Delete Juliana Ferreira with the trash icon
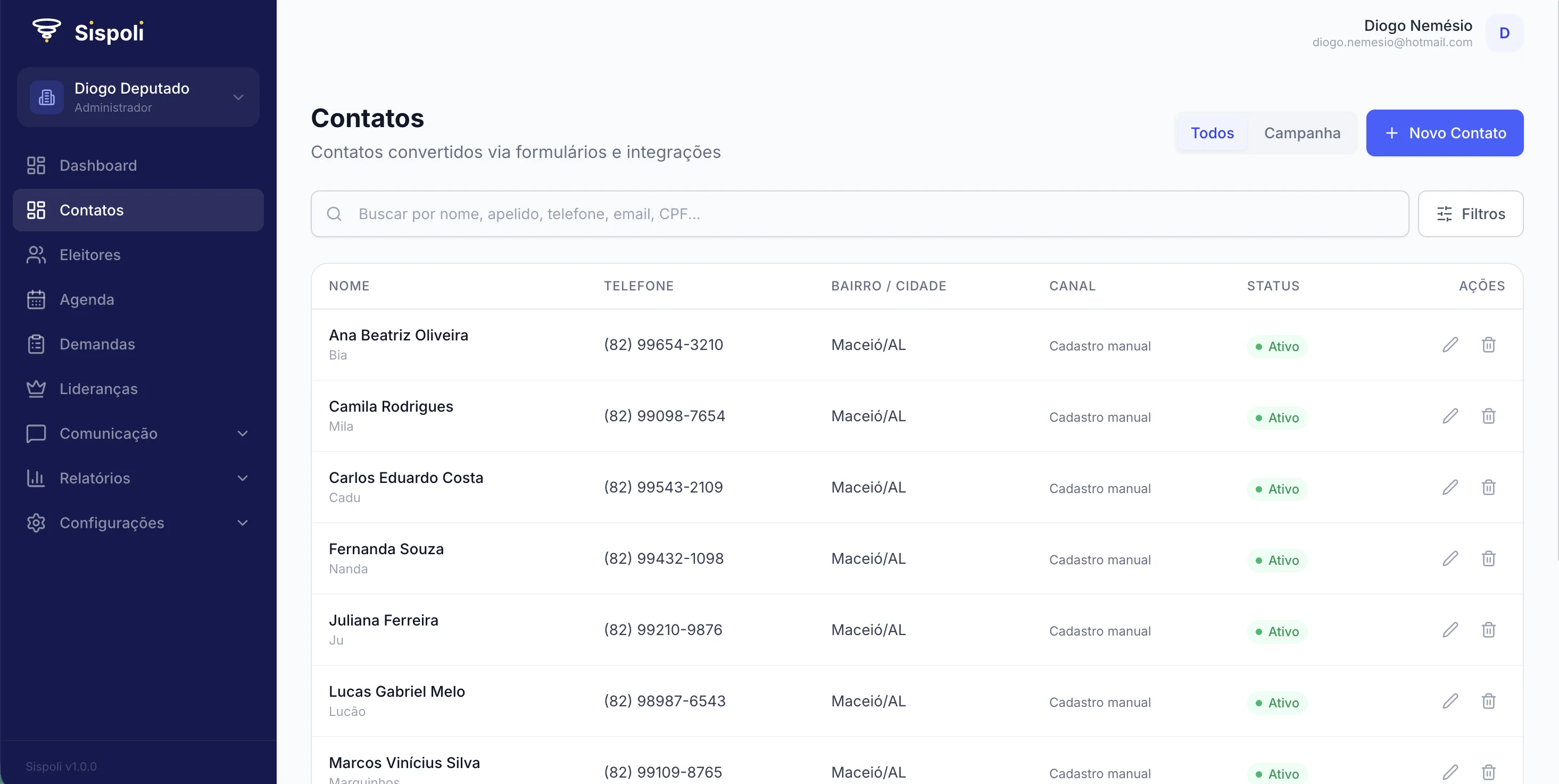 click(x=1488, y=630)
